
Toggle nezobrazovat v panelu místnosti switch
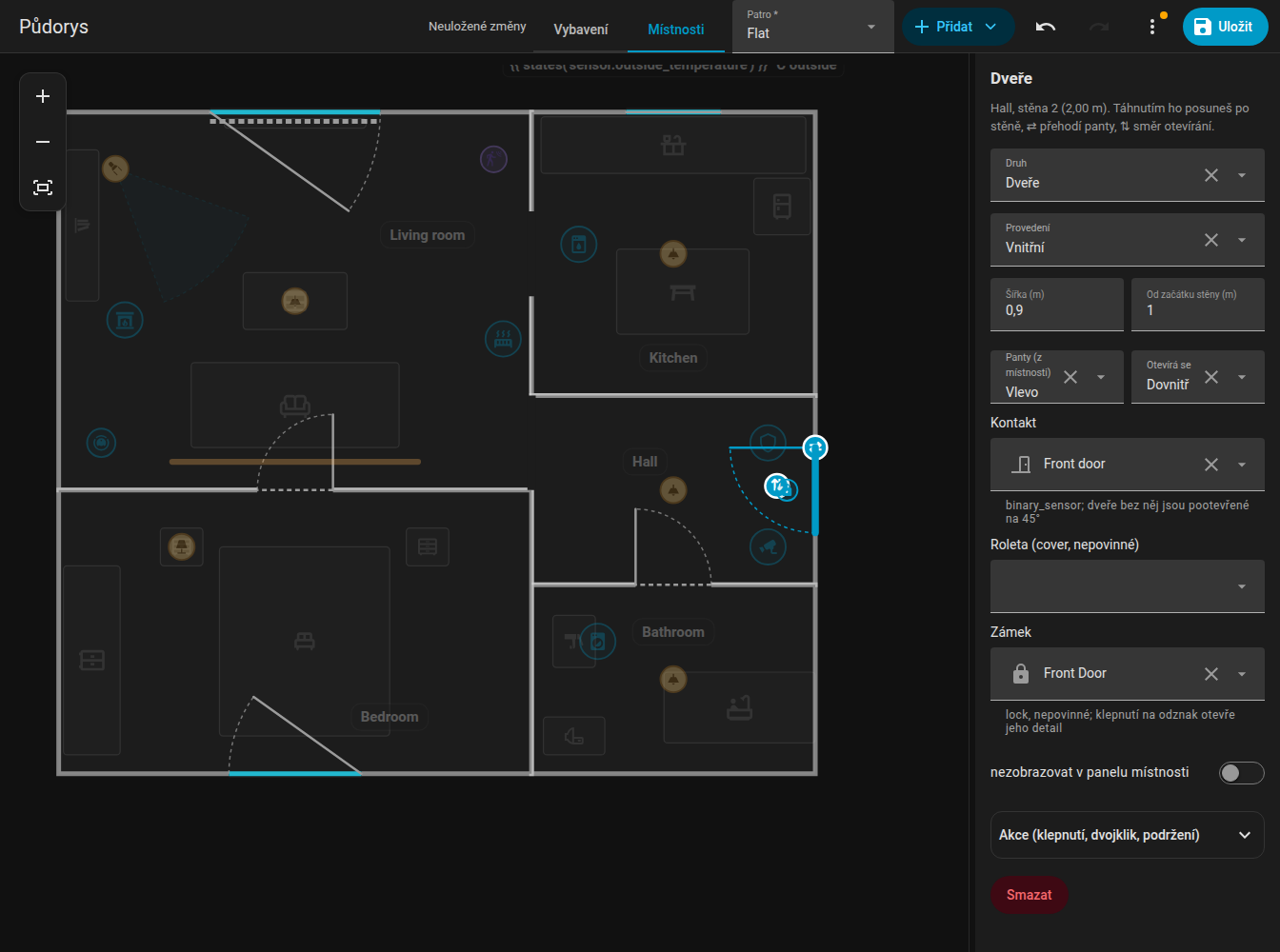click(1241, 773)
